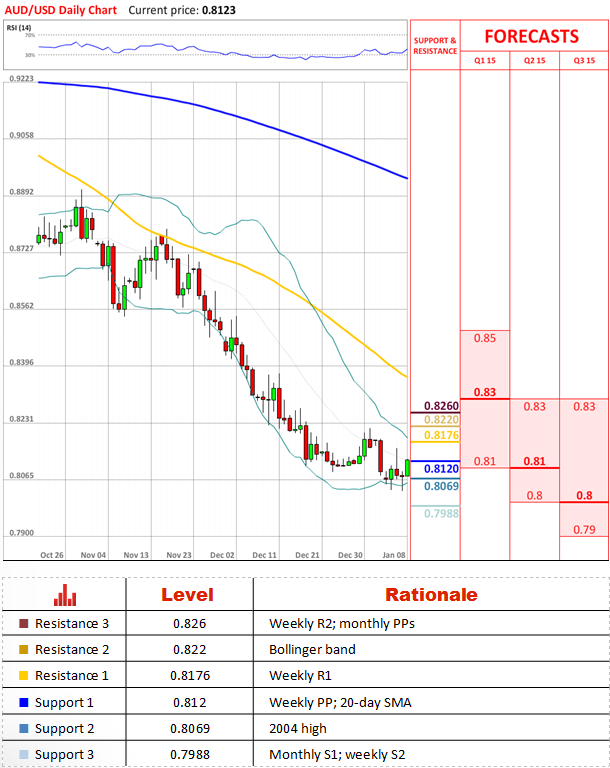Click the 0.8220 resistance level label
The image size is (610, 768).
pos(441,419)
